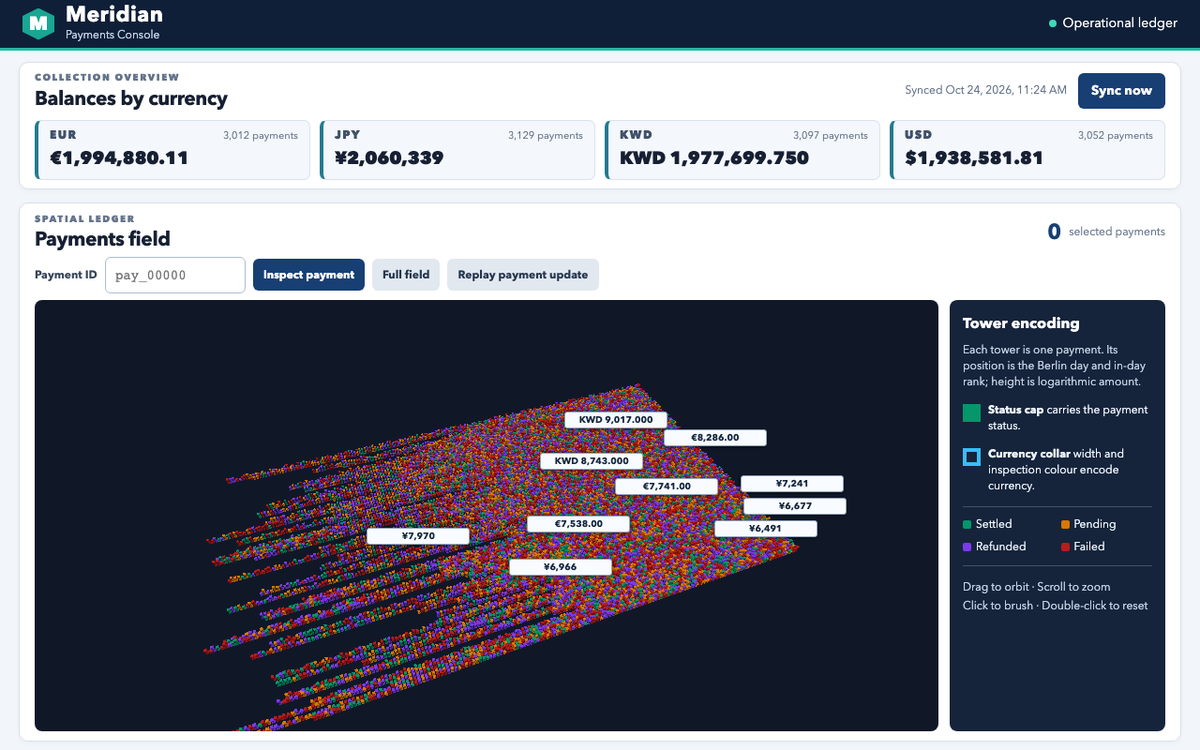1200x750 pixels.
Task: Open the KWD balance card
Action: coord(742,150)
